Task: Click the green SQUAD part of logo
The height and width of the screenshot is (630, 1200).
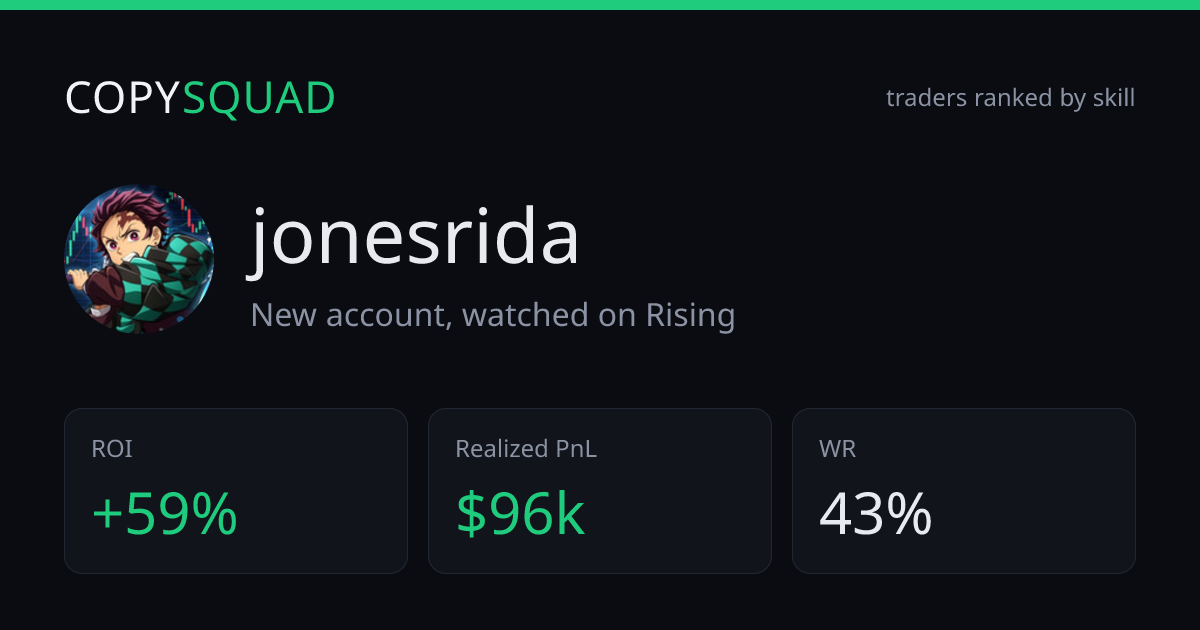Action: tap(259, 99)
